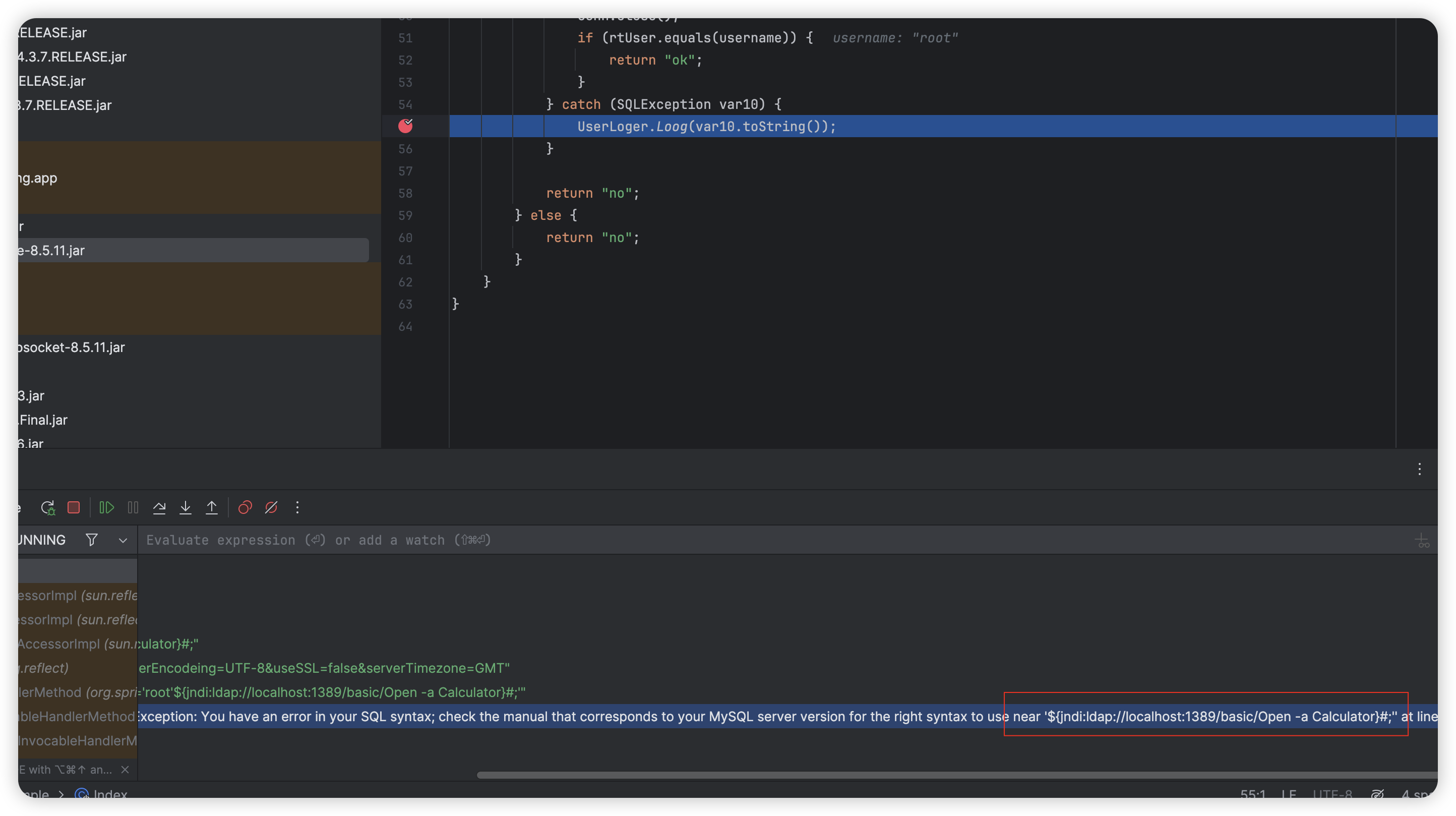Select 3.7.RELEASE.jar in project tree
1456x816 pixels.
(65, 105)
